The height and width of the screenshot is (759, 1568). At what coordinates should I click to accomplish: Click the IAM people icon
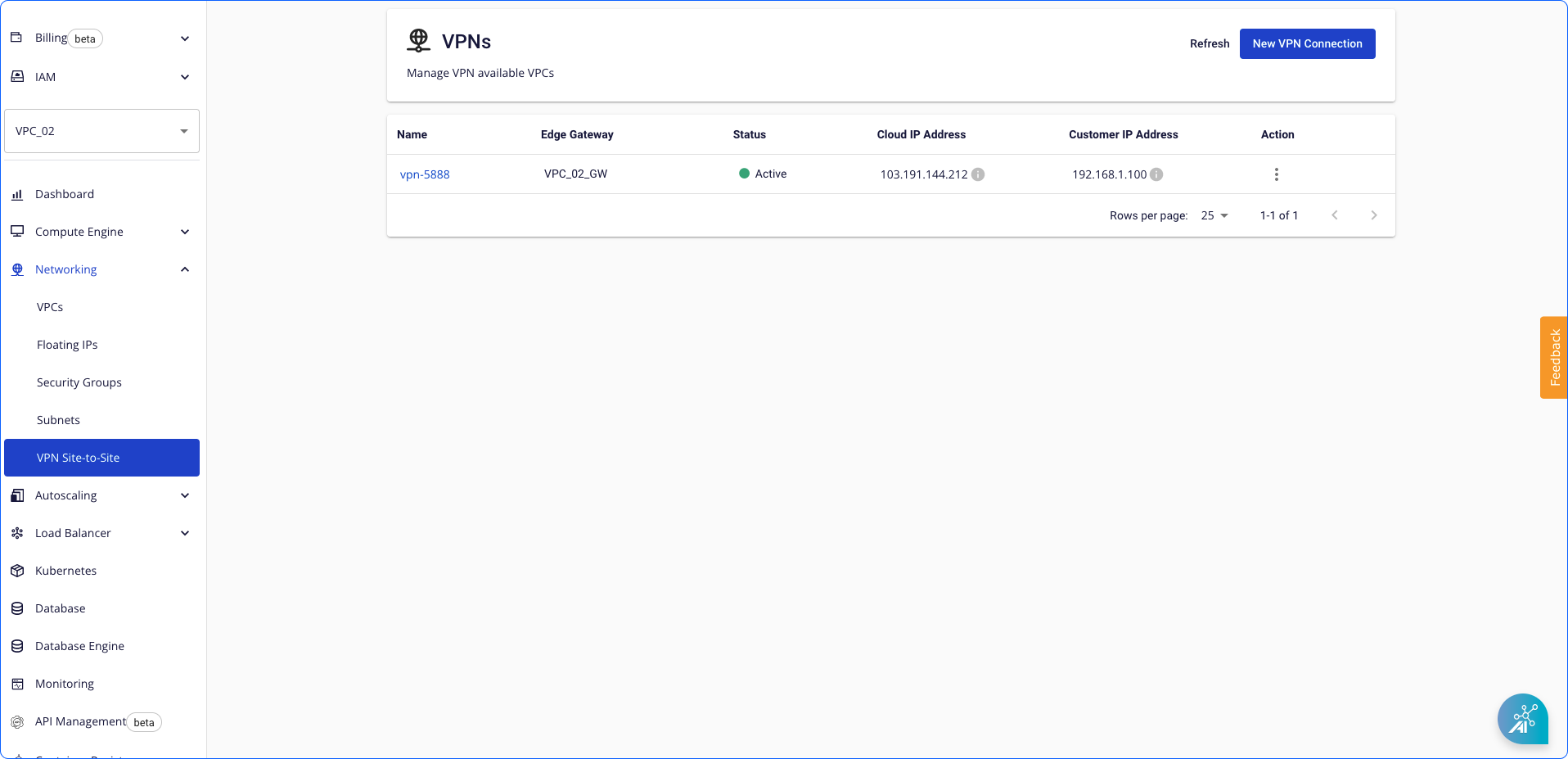[x=16, y=76]
